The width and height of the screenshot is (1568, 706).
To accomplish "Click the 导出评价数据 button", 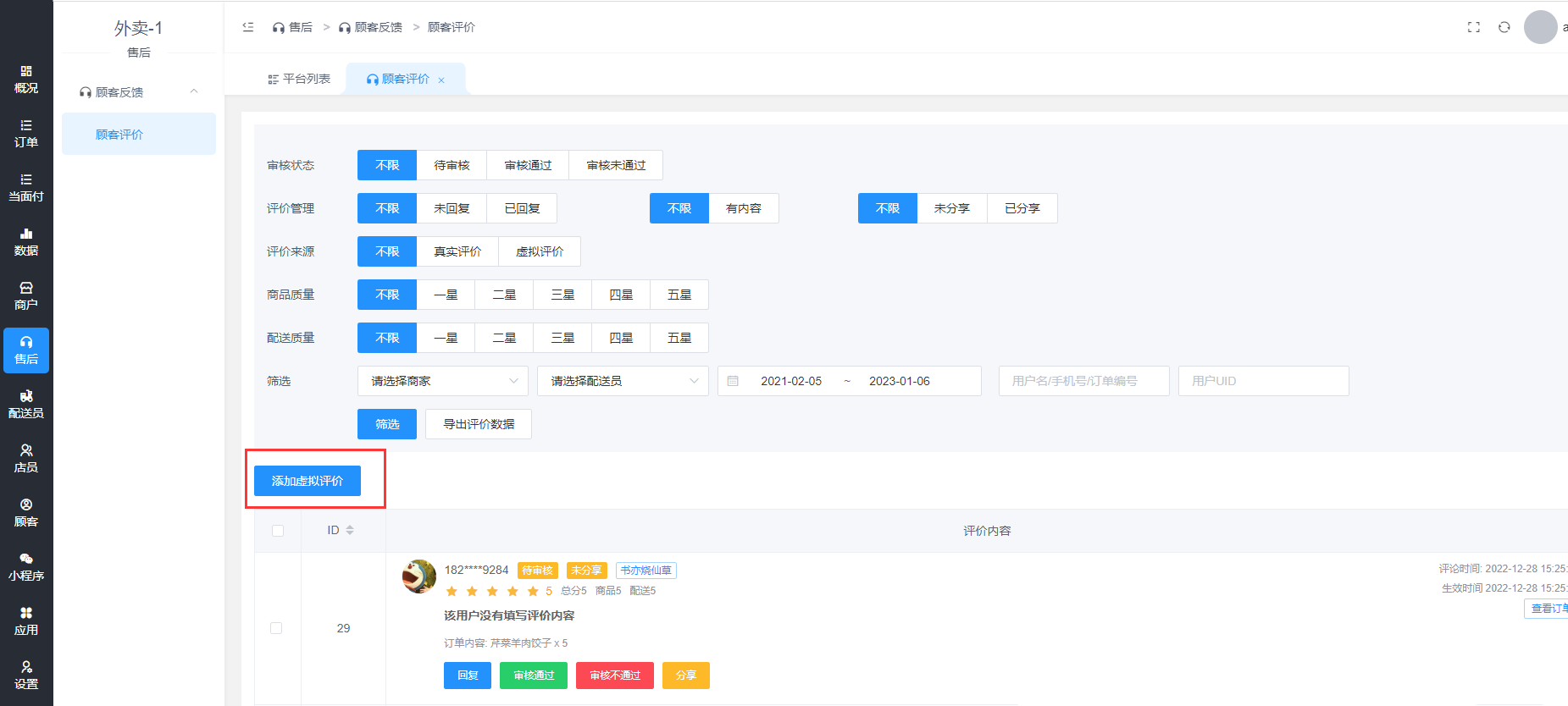I will pos(479,424).
